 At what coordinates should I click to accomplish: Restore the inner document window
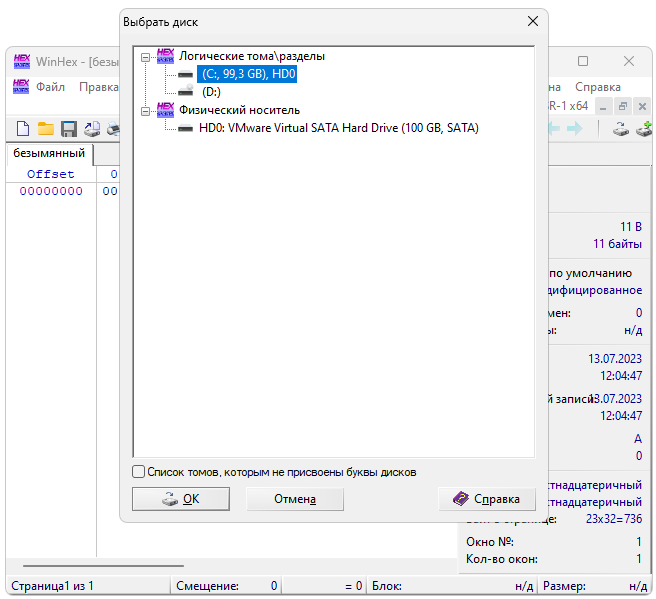coord(623,107)
